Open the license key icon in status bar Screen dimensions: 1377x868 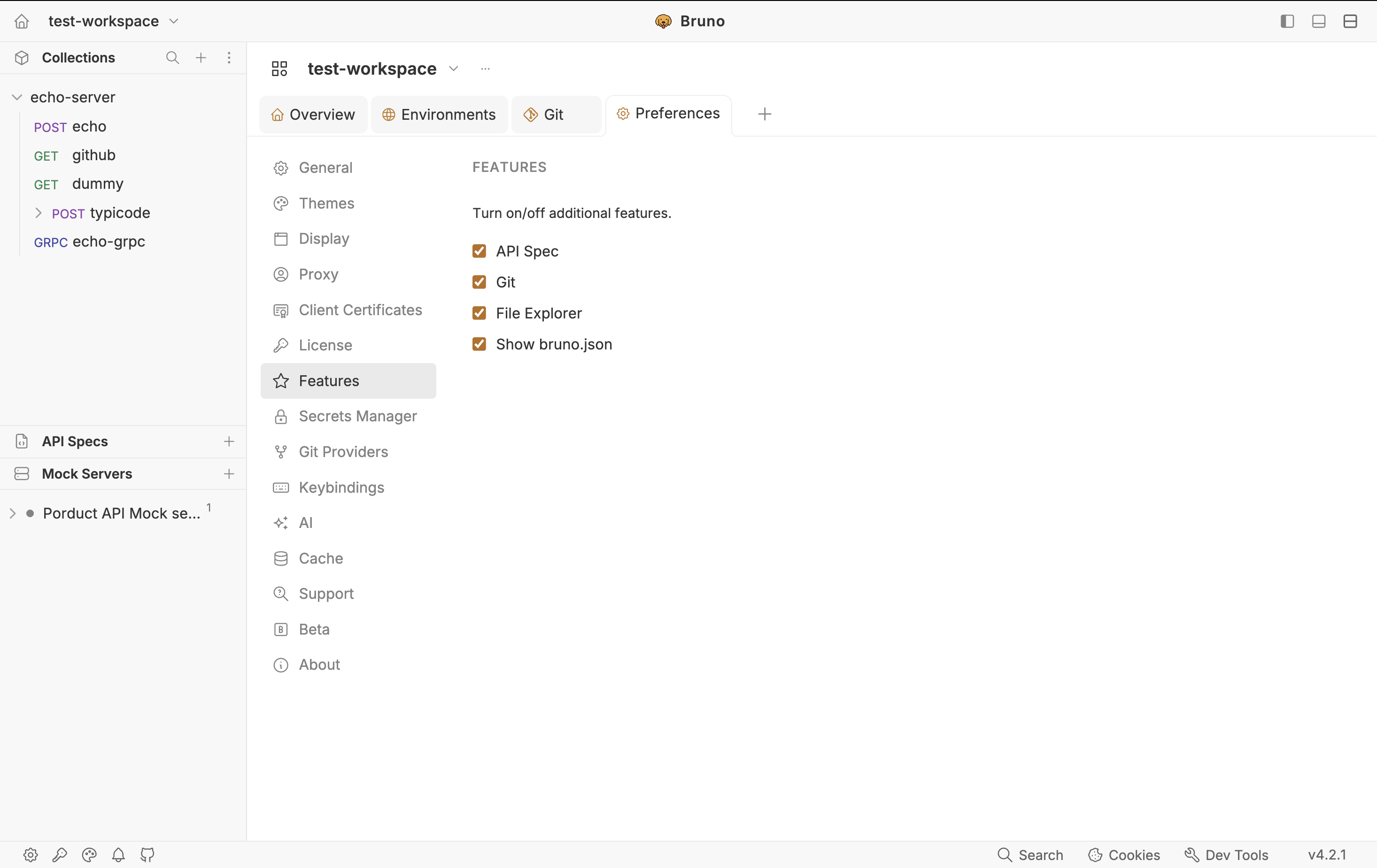pyautogui.click(x=60, y=855)
